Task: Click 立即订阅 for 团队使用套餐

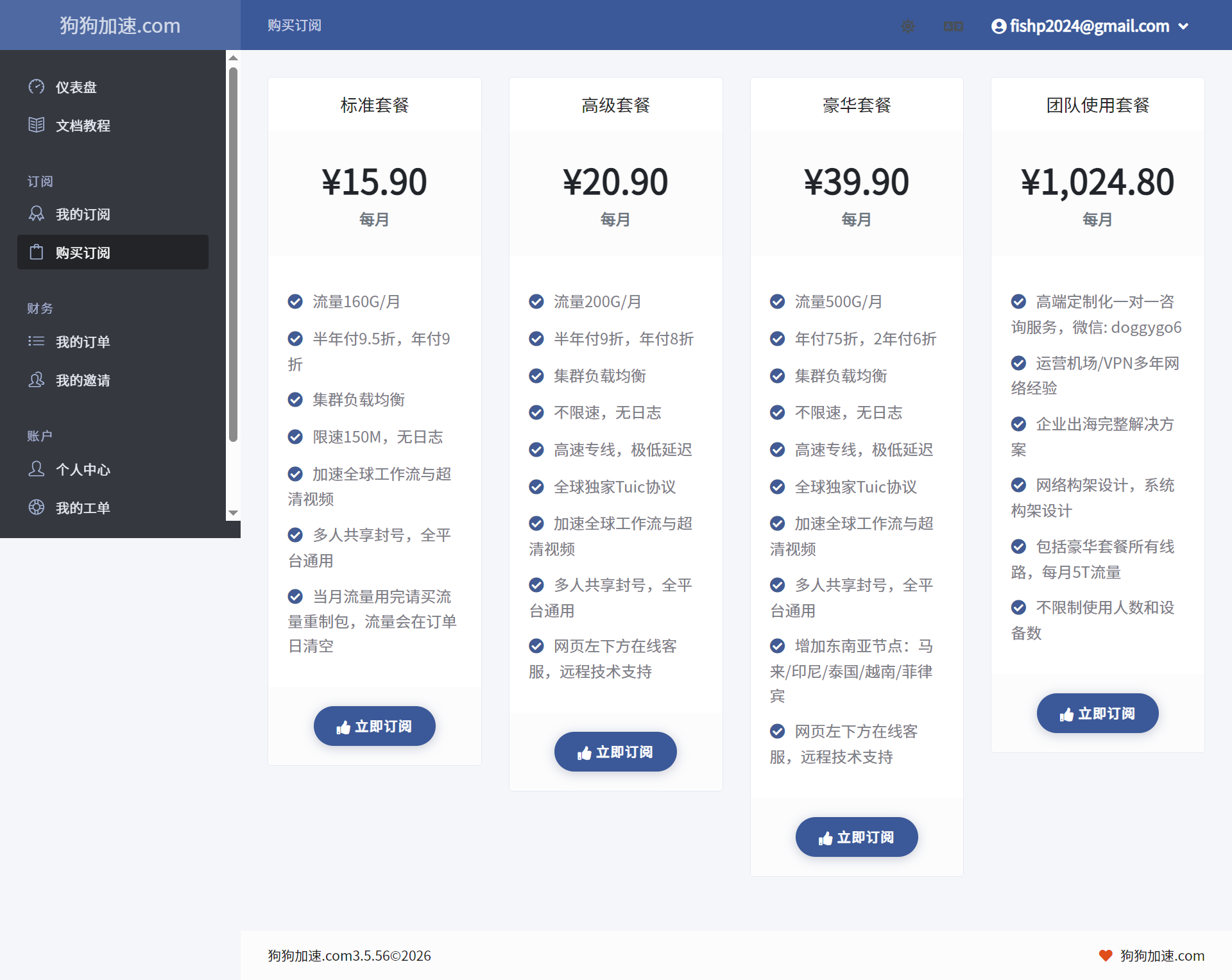Action: (1097, 713)
